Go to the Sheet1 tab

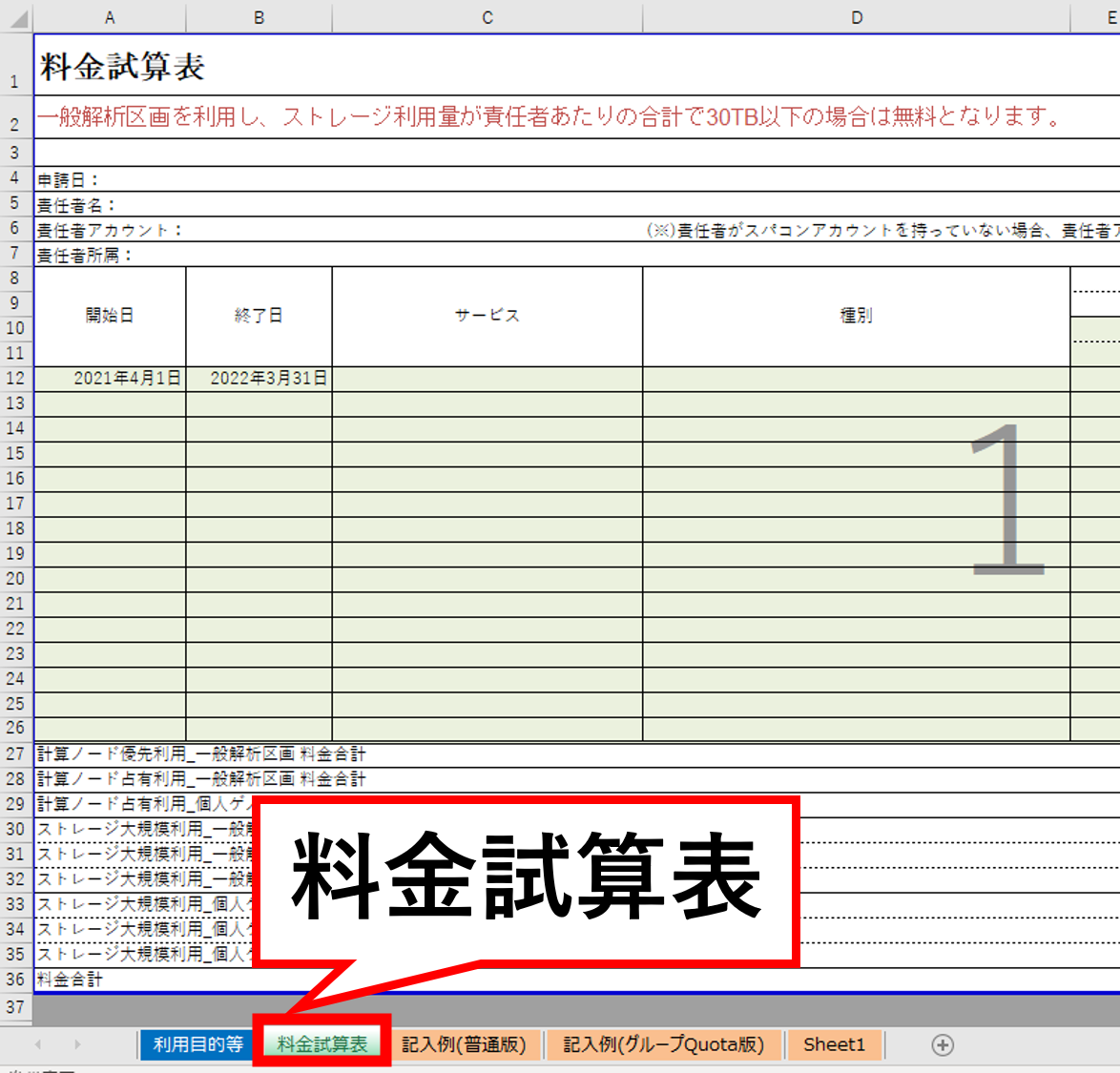click(x=834, y=1045)
